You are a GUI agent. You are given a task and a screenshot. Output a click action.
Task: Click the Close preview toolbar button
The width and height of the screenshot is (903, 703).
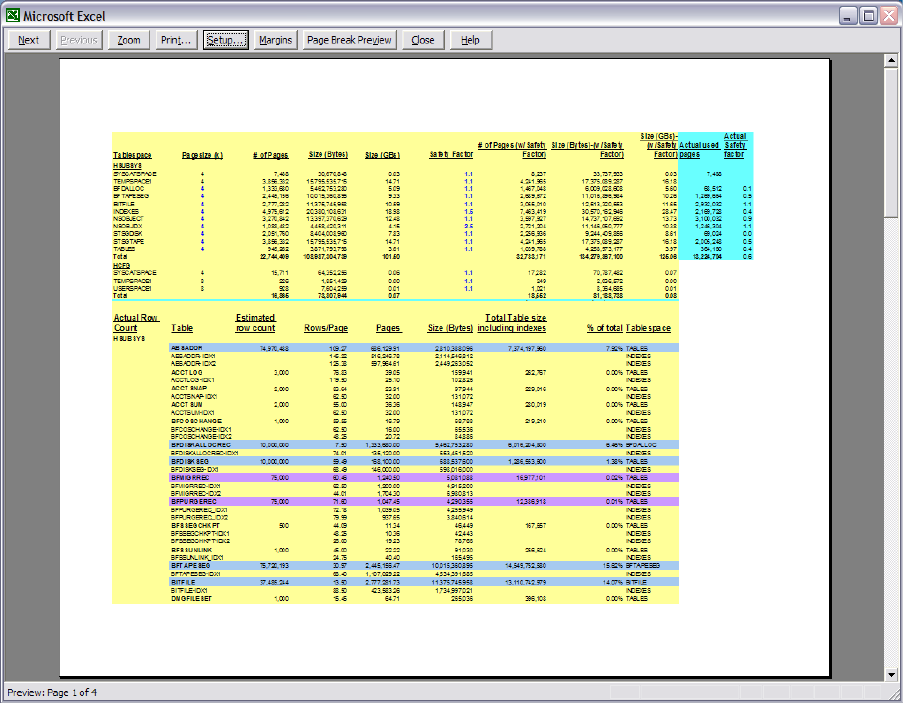point(423,40)
